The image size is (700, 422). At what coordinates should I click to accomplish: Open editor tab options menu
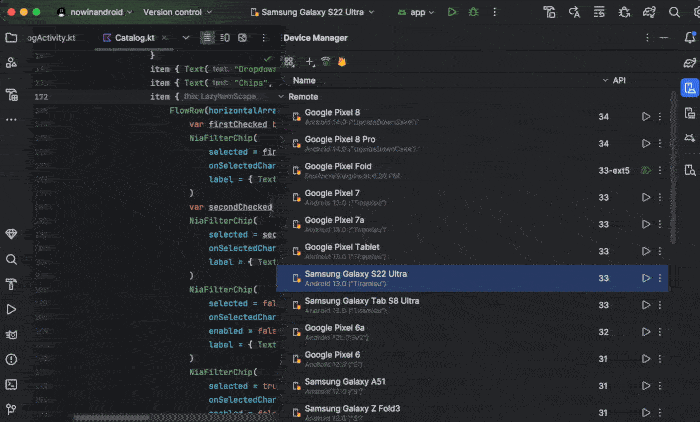[264, 38]
